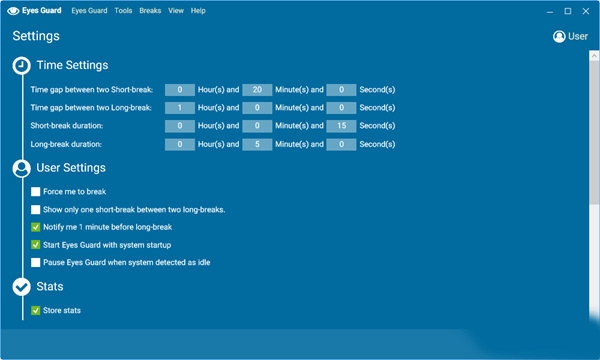Click Short-break gap minutes field showing 20

coord(257,90)
